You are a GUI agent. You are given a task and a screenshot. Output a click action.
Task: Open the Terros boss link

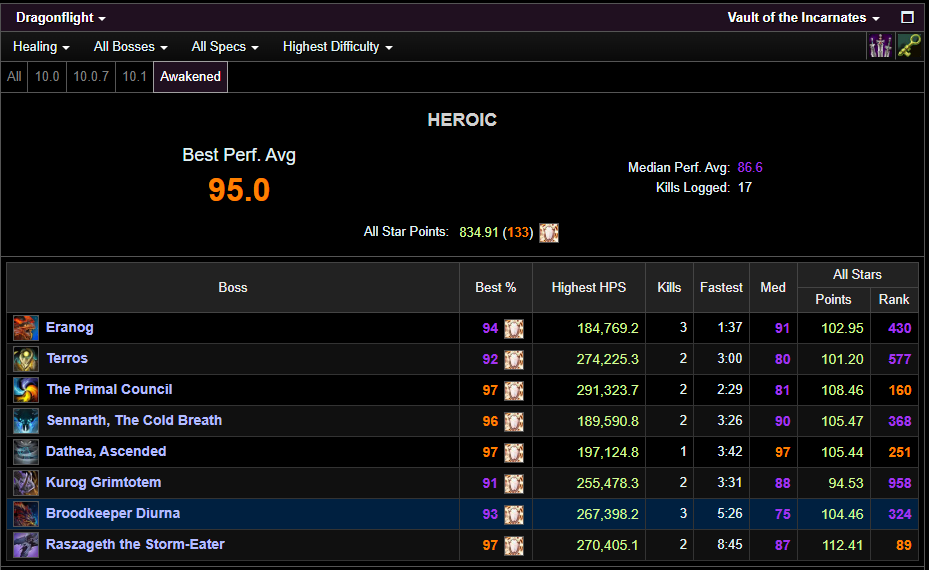tap(67, 358)
